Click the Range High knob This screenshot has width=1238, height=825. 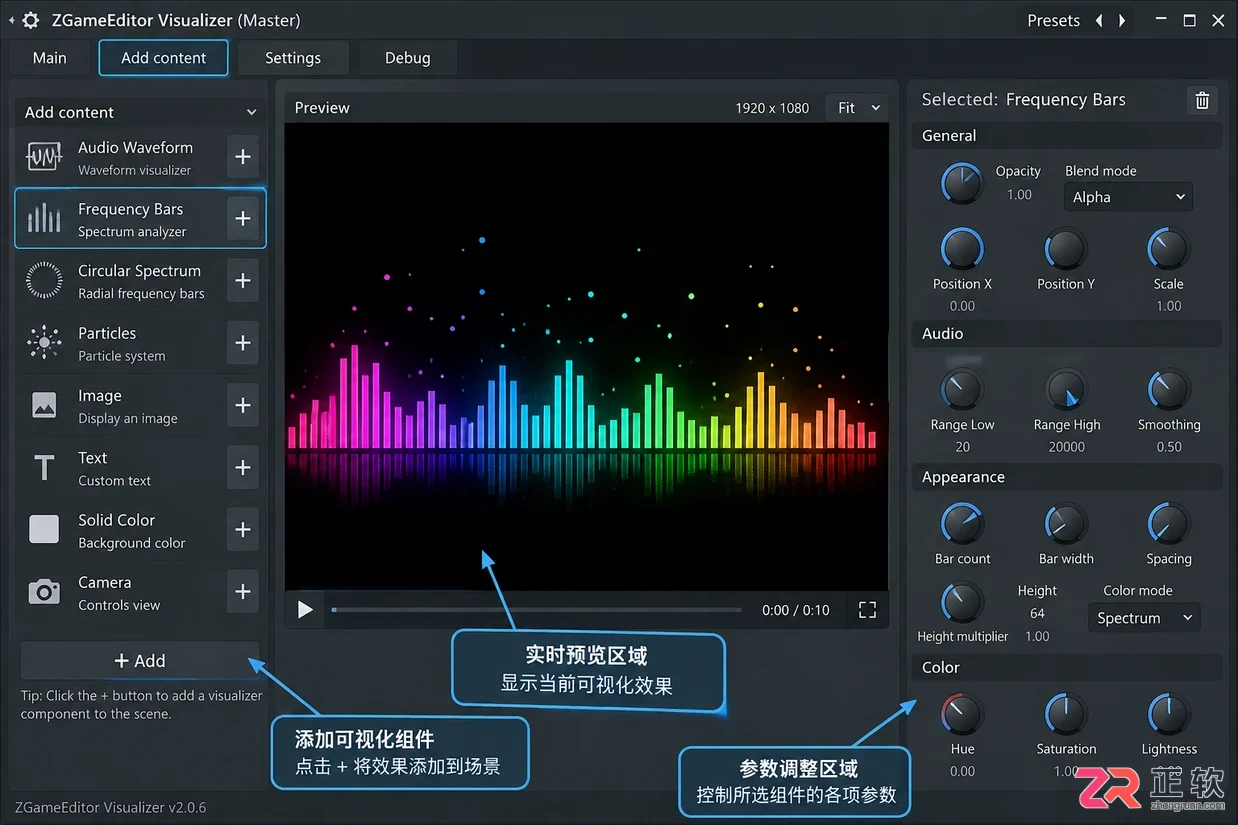click(1066, 390)
